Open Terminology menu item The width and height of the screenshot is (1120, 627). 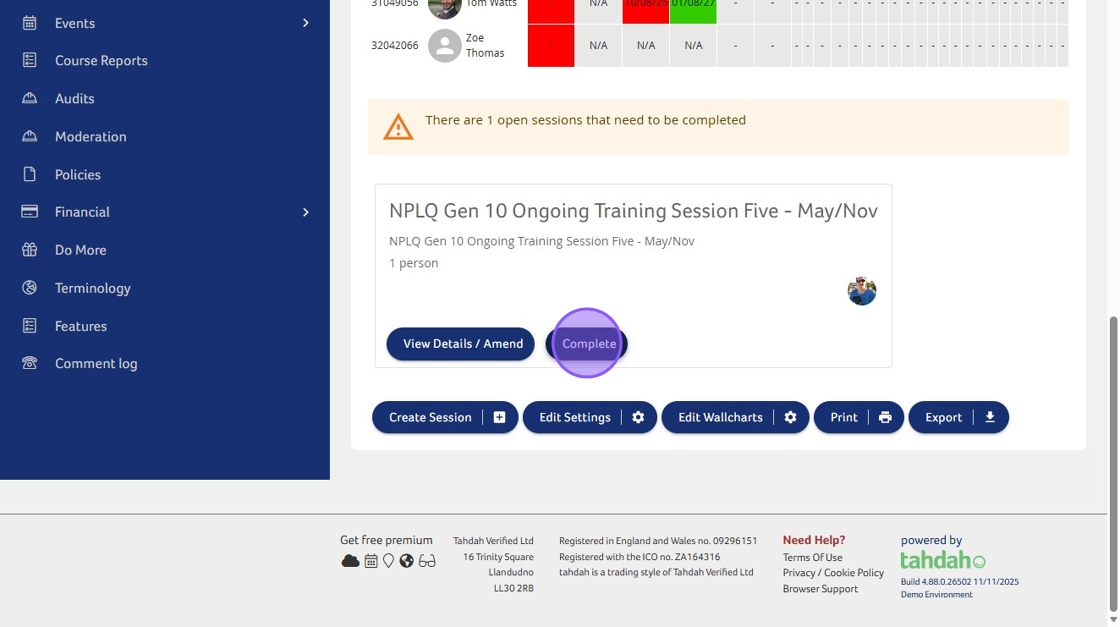coord(93,288)
